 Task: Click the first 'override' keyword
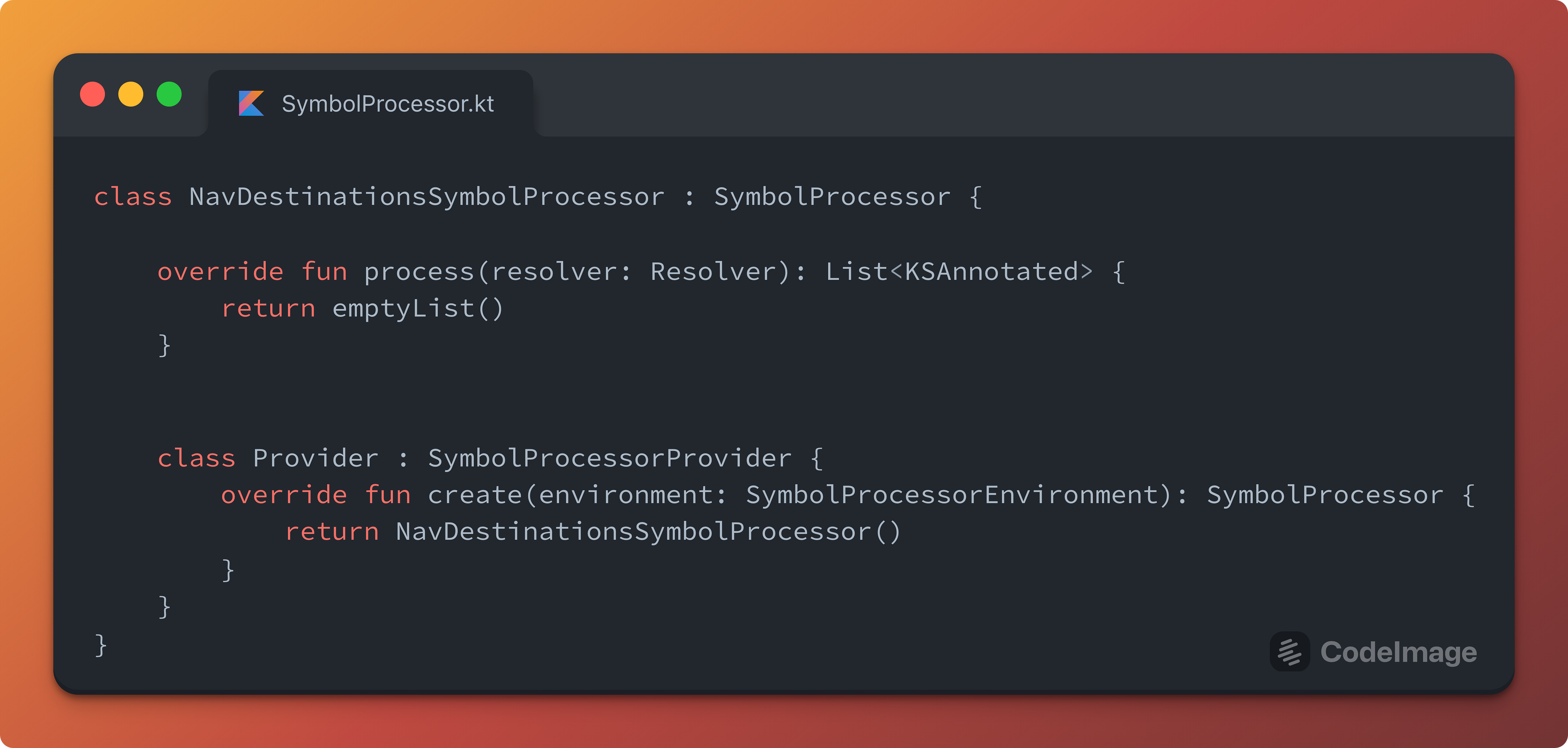tap(220, 271)
